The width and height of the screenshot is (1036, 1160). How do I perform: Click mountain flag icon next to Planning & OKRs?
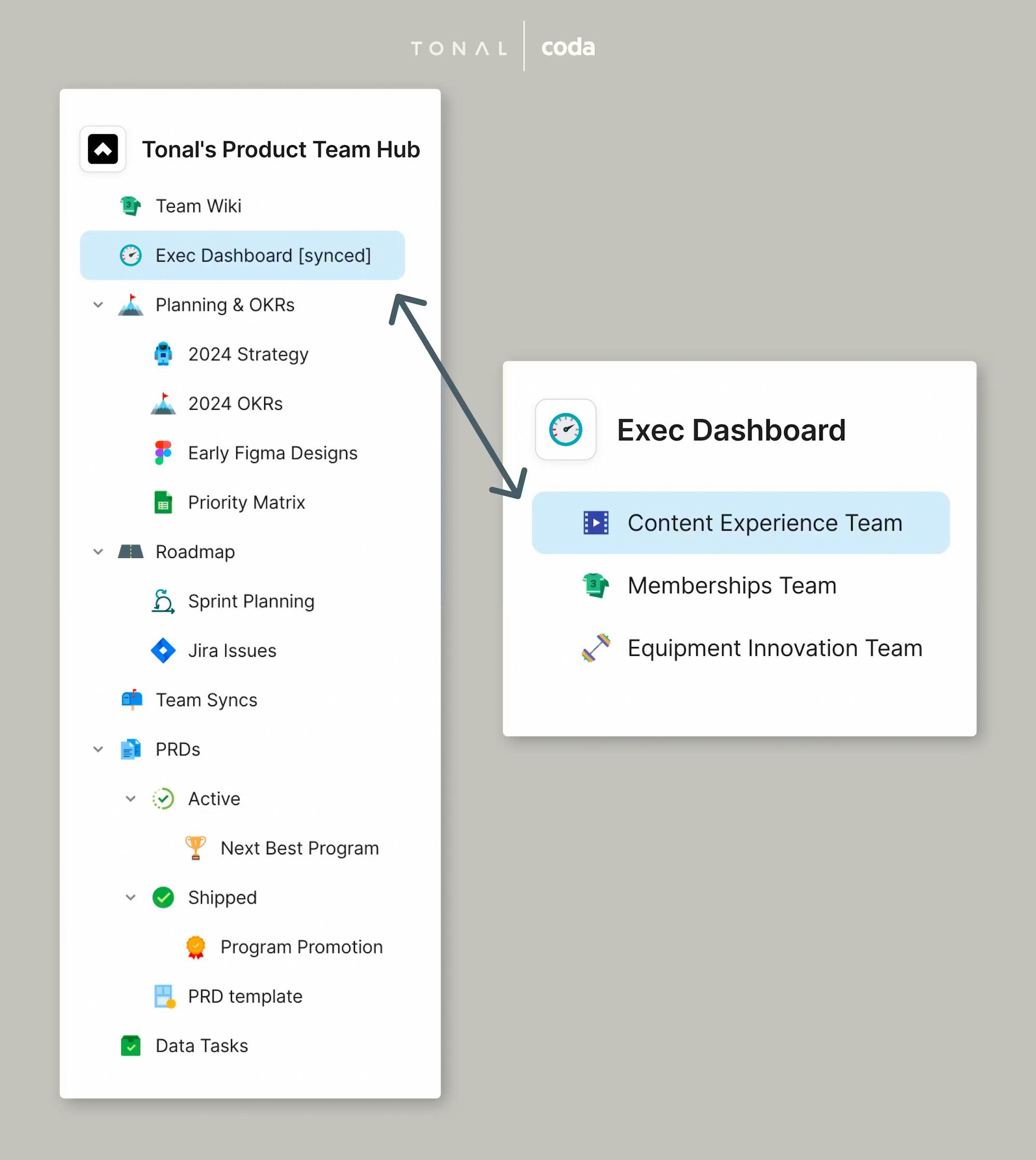tap(131, 305)
